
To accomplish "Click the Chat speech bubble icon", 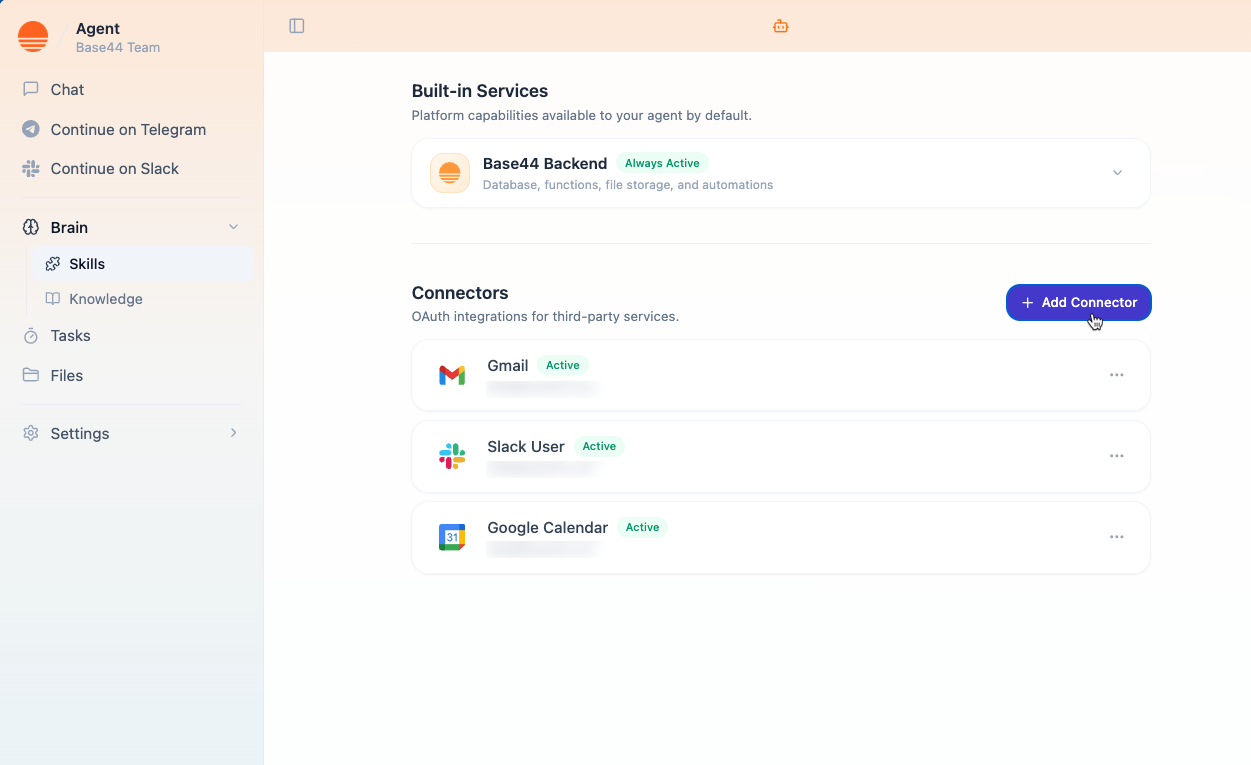I will click(x=31, y=89).
